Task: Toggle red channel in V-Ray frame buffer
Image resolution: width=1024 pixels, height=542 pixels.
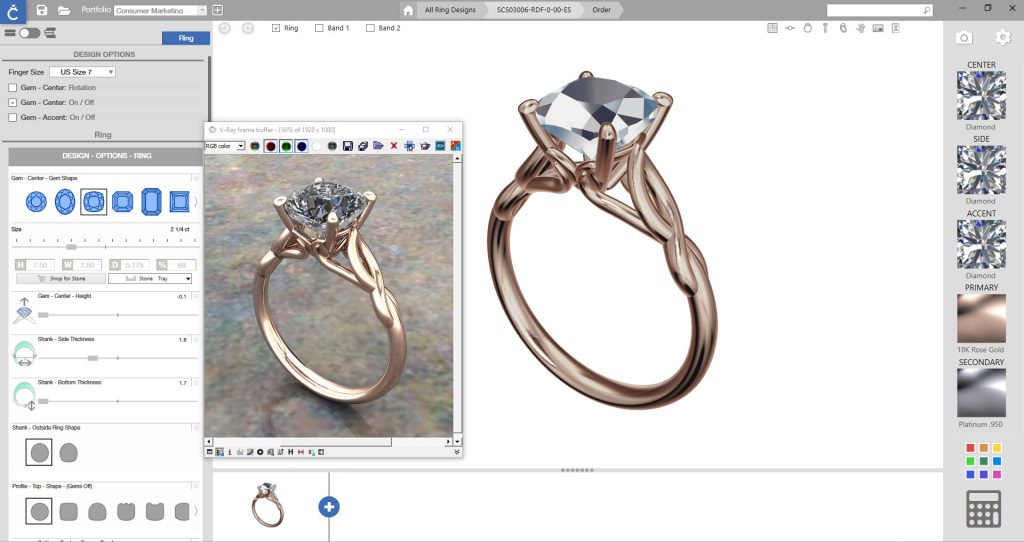Action: [x=270, y=146]
